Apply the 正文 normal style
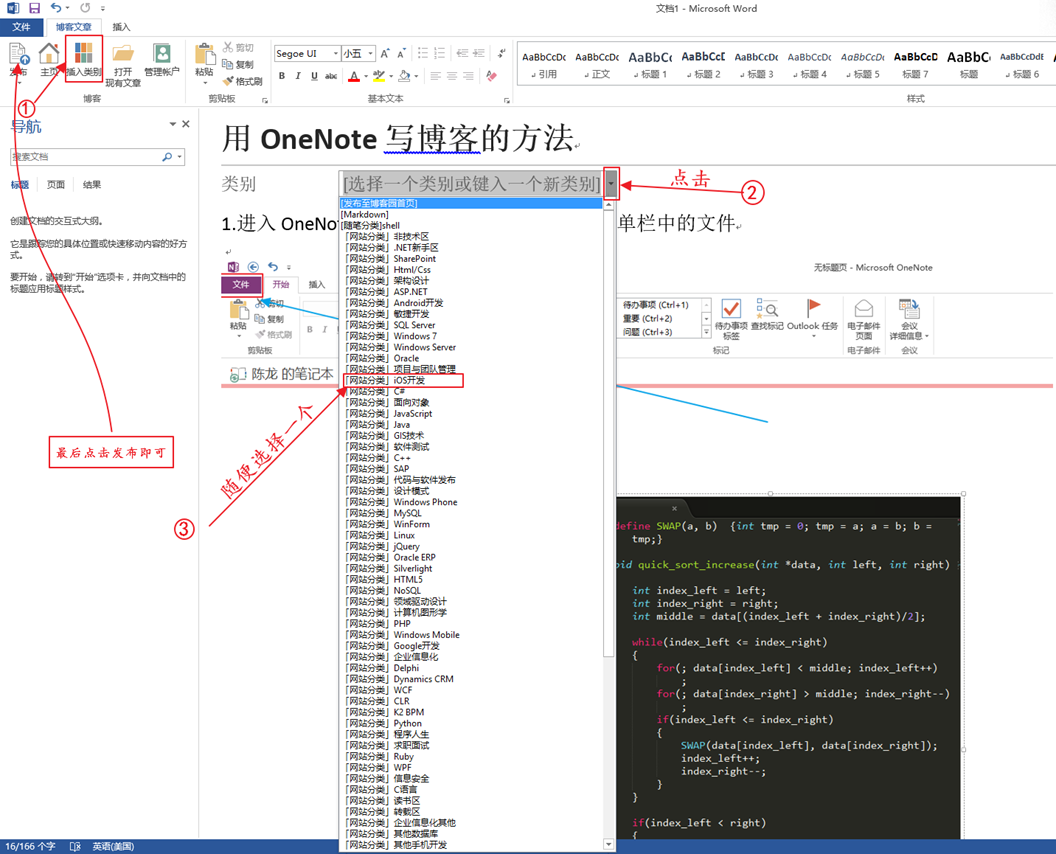This screenshot has height=854, width=1056. pyautogui.click(x=597, y=64)
